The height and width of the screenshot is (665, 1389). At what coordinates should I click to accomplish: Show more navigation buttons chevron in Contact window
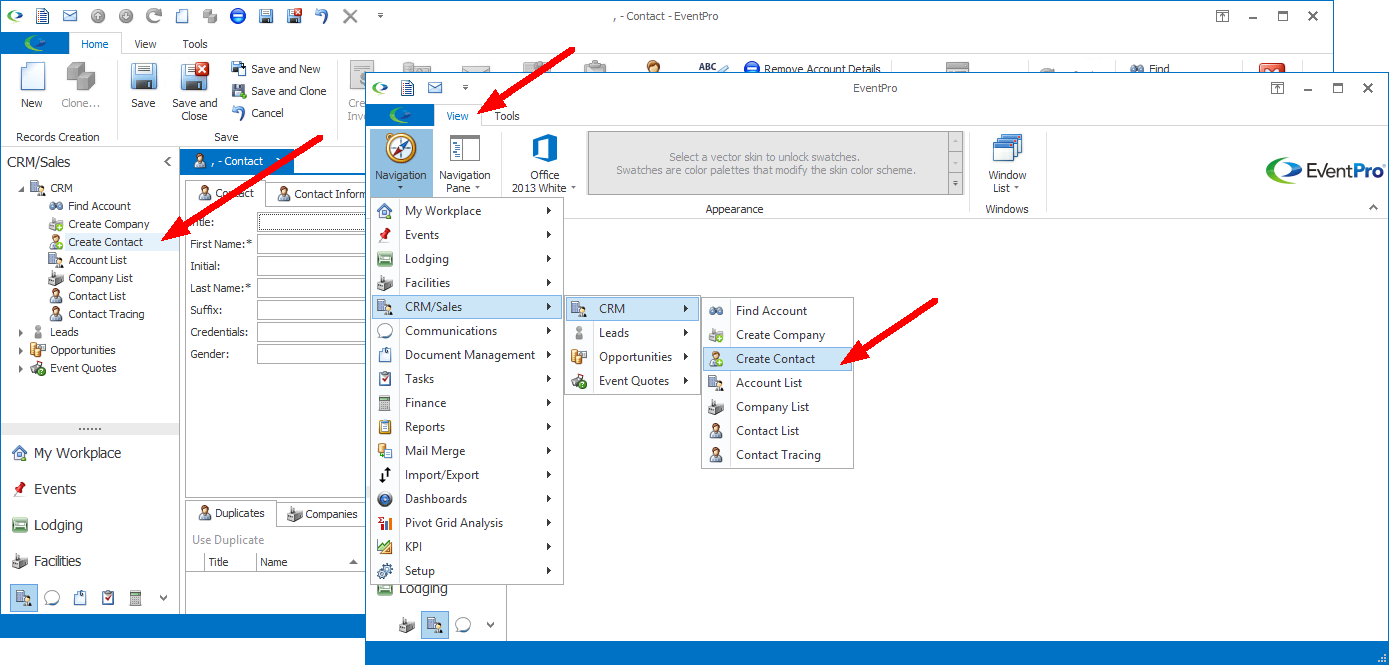[164, 598]
